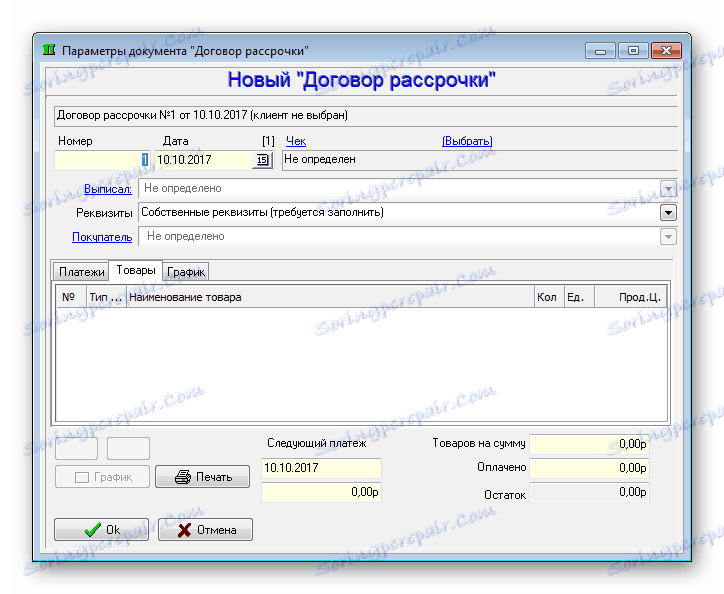The height and width of the screenshot is (594, 724).
Task: Switch to the График tab
Action: point(186,272)
